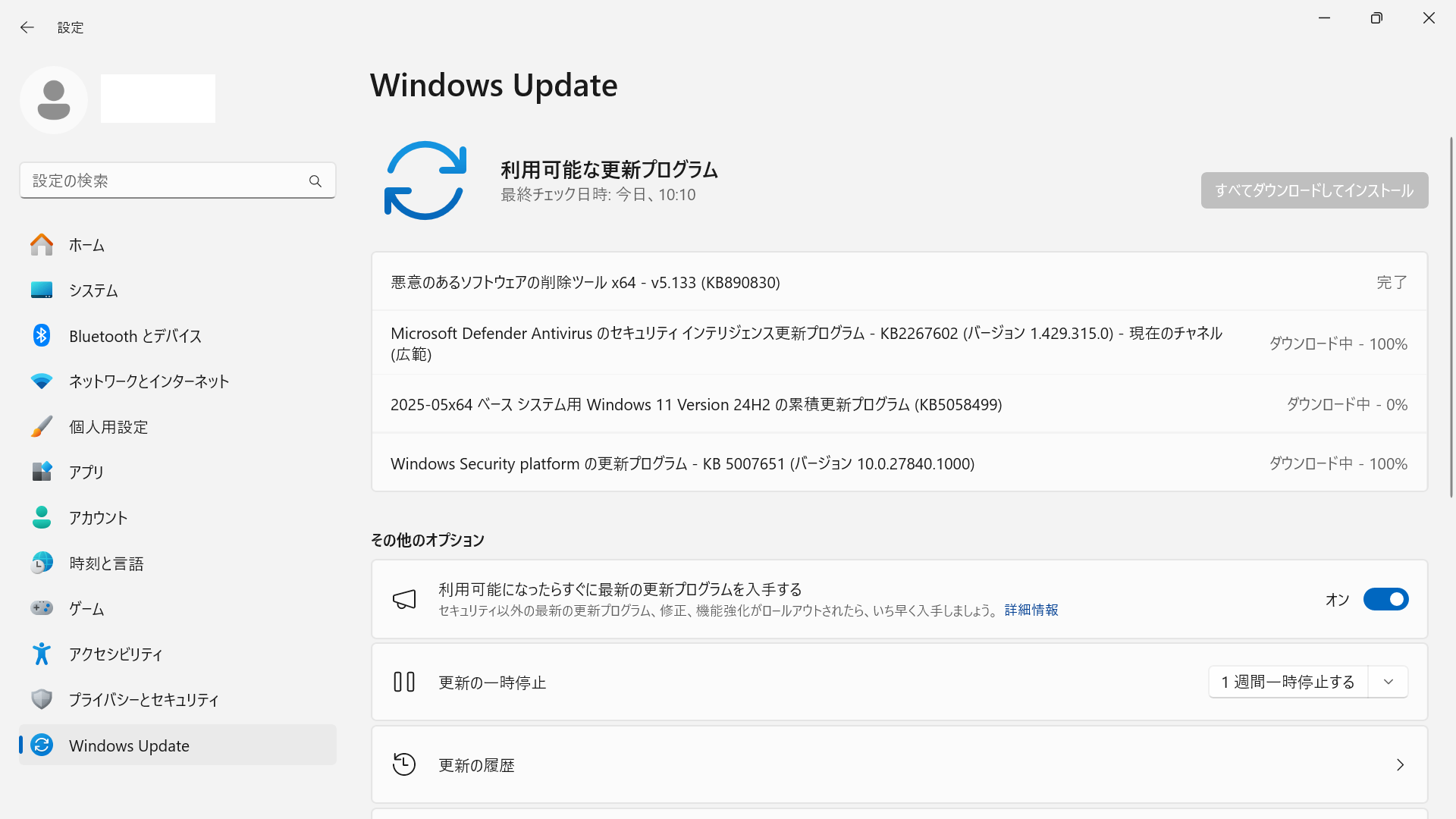Open the 詳細情報 link
Screen dimensions: 1456x819
(x=1031, y=610)
